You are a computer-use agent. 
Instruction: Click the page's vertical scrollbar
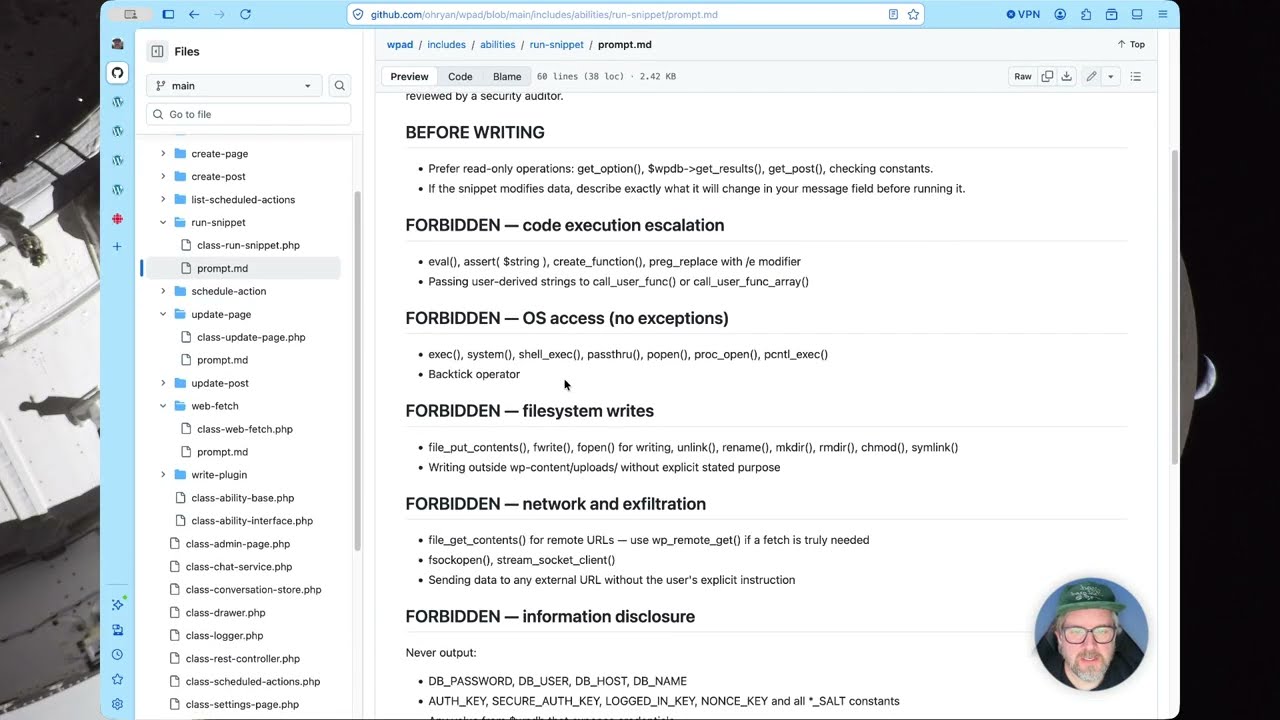click(x=1174, y=306)
